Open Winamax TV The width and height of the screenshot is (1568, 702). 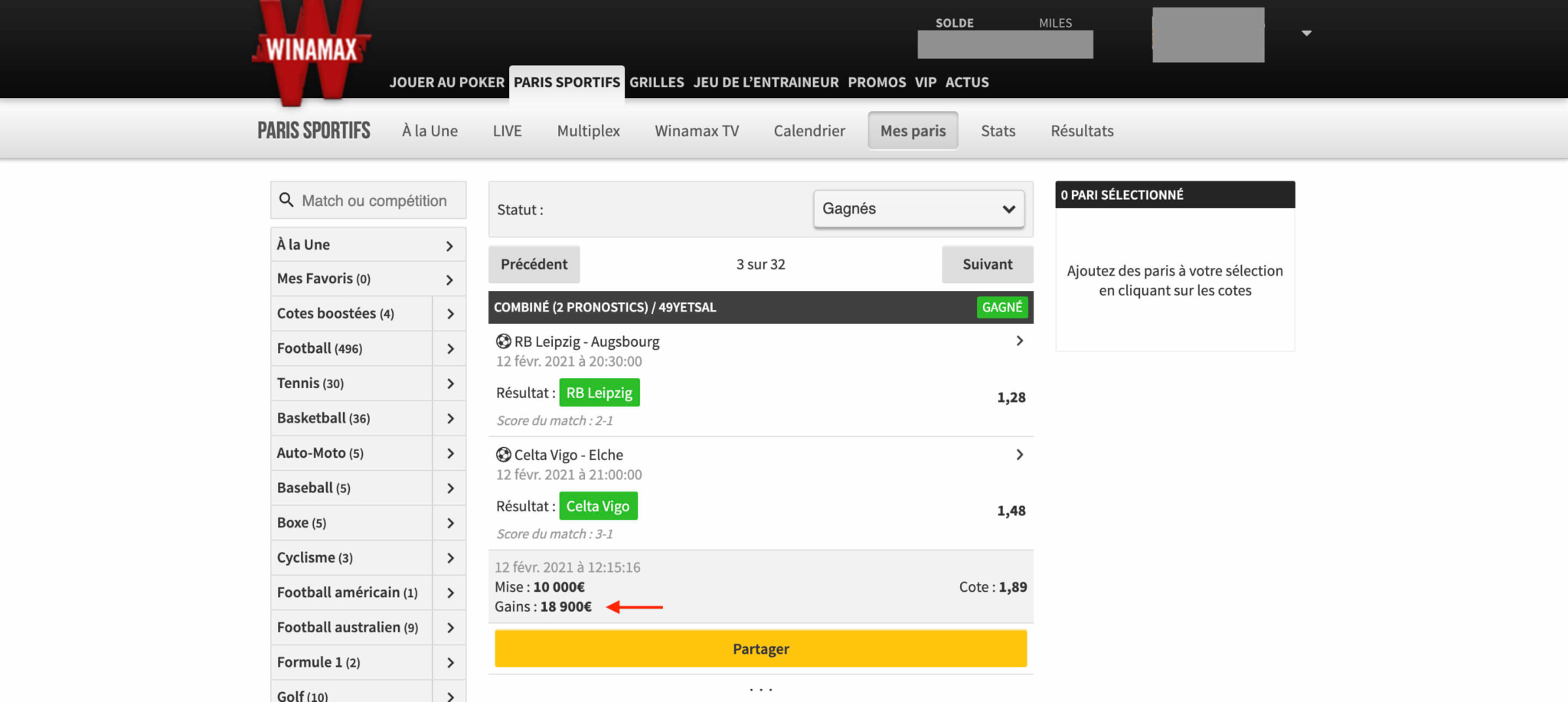[x=697, y=131]
